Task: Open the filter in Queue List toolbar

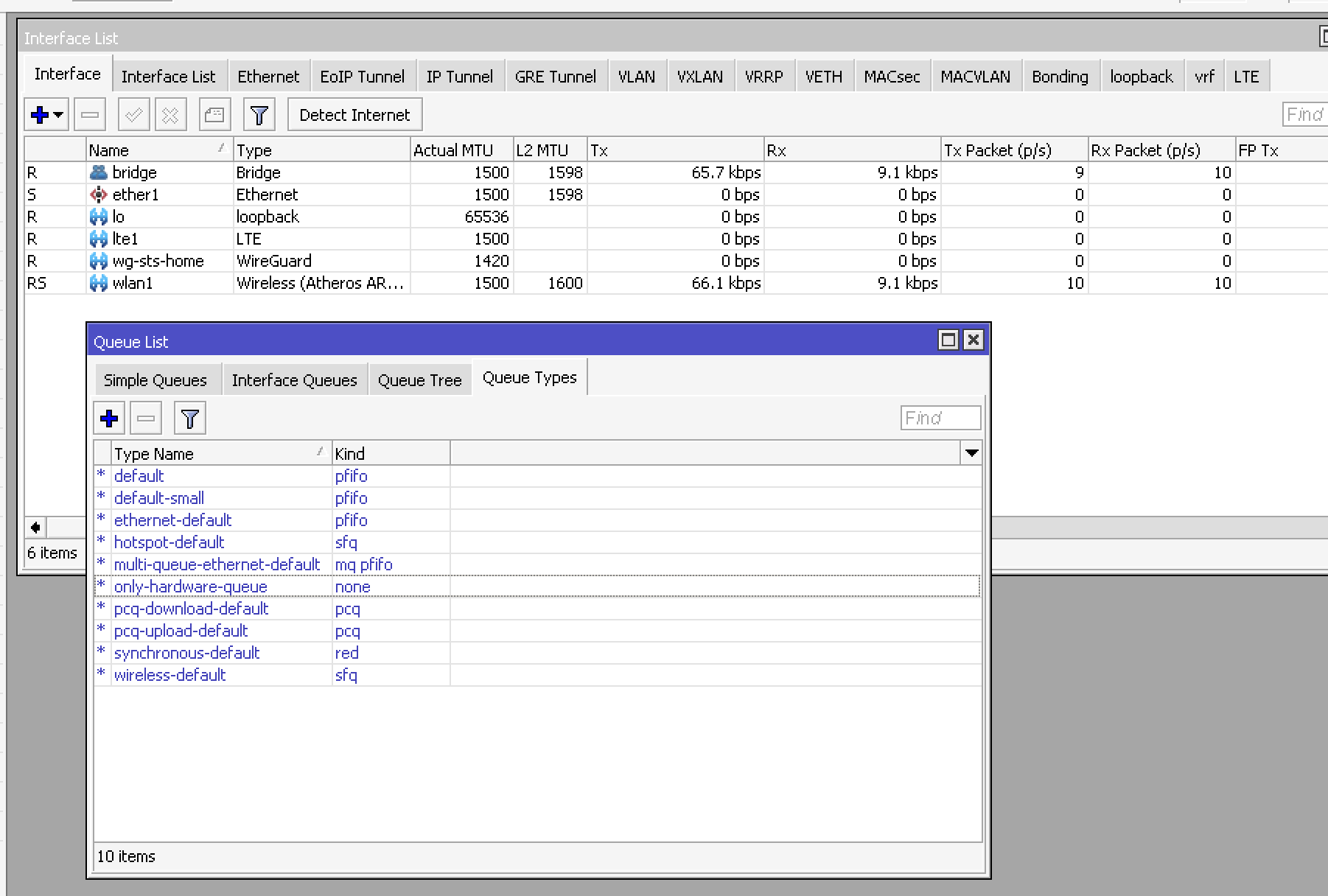Action: 190,419
